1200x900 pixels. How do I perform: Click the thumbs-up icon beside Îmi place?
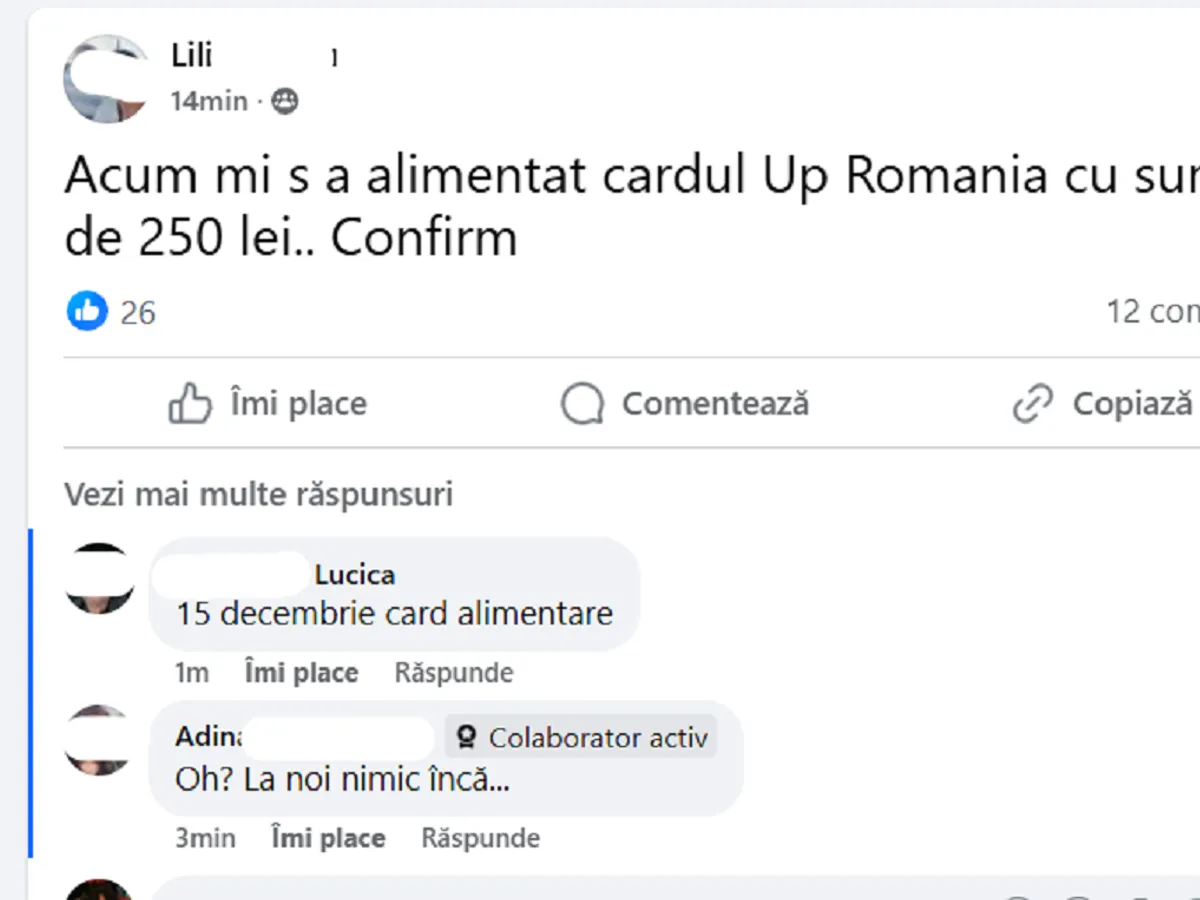[190, 405]
